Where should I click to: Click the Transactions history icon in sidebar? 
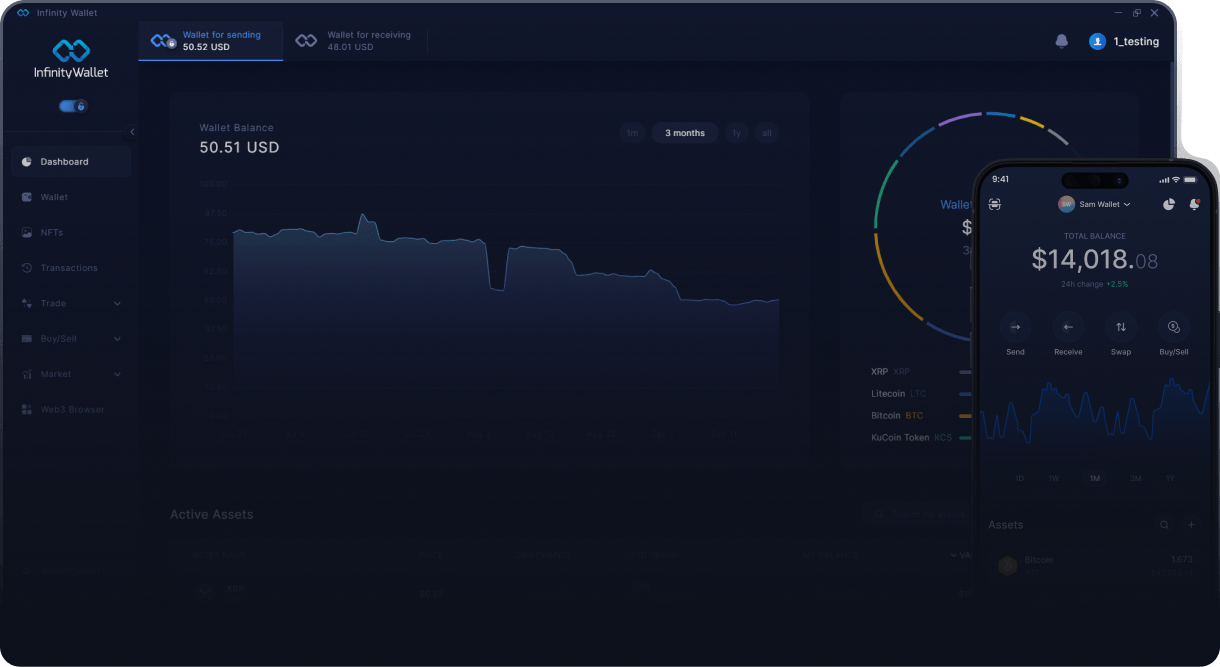coord(27,268)
